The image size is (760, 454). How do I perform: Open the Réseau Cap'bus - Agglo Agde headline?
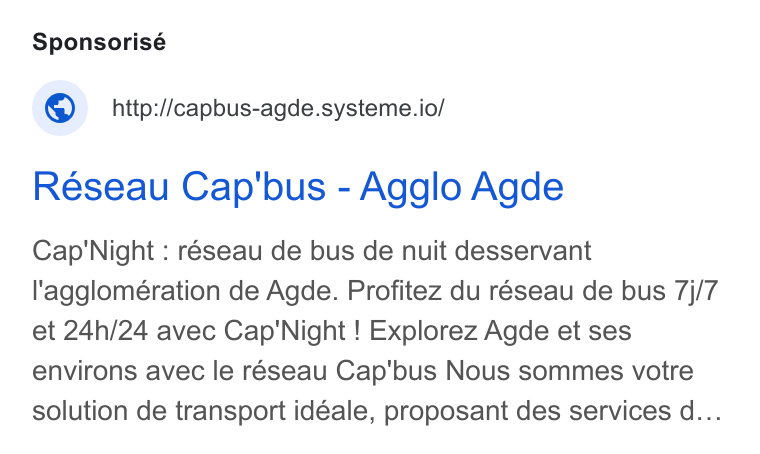point(298,187)
